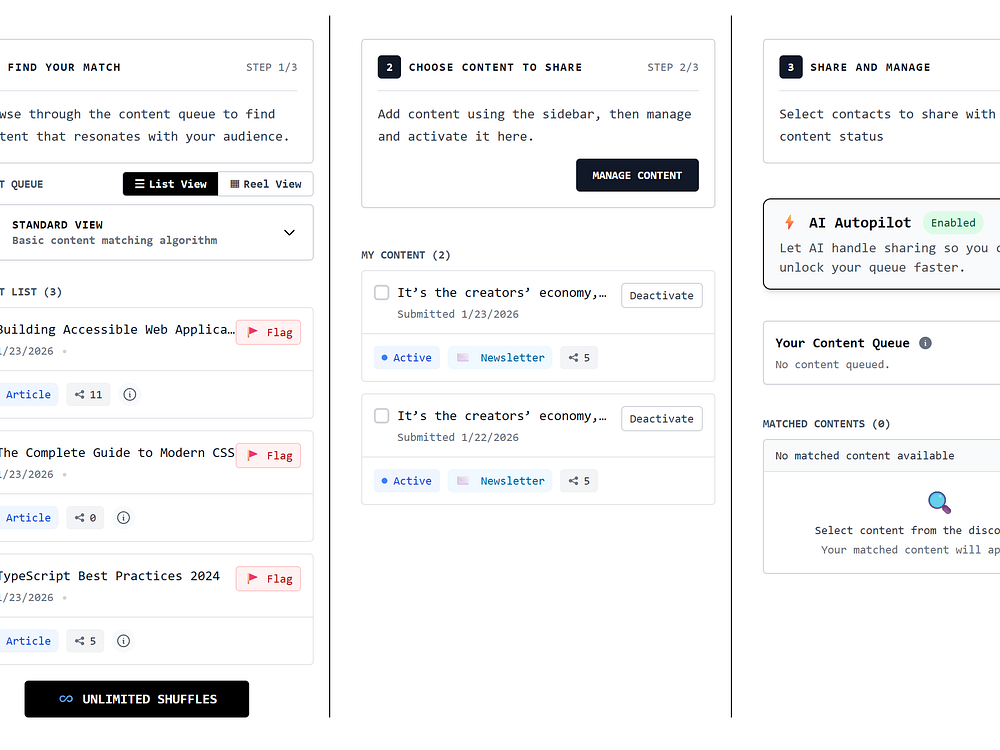Click share icon on 1/23/2026 newsletter content

(574, 357)
